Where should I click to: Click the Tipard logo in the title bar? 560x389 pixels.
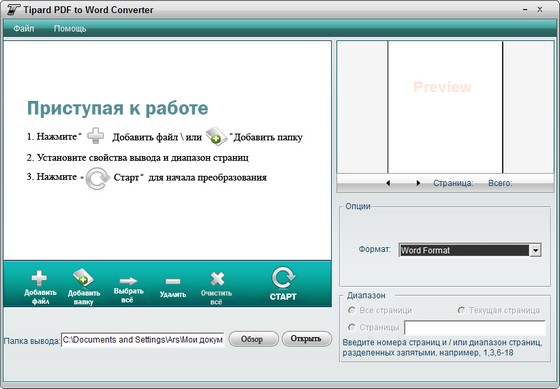(13, 10)
